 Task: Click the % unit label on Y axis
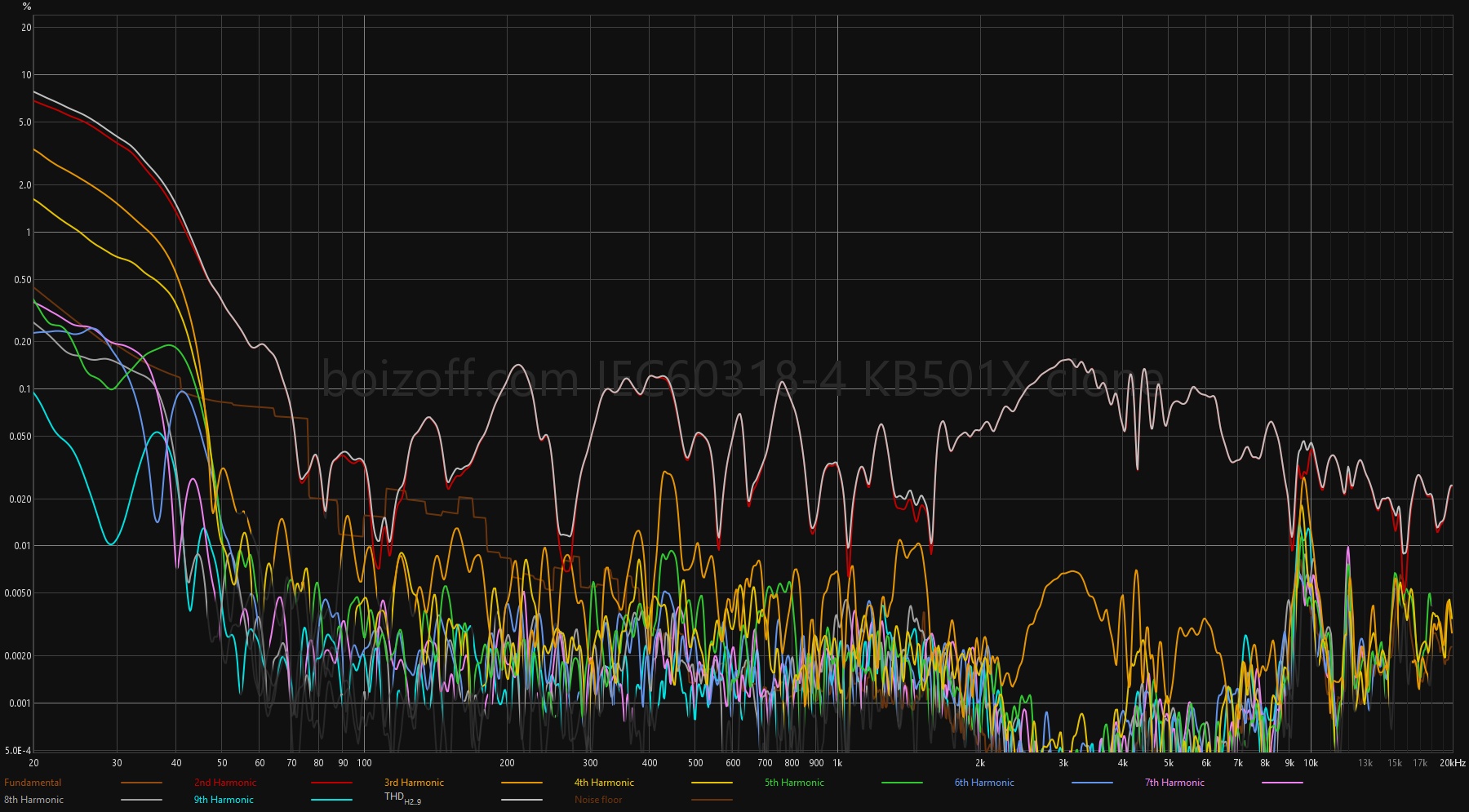pyautogui.click(x=27, y=7)
